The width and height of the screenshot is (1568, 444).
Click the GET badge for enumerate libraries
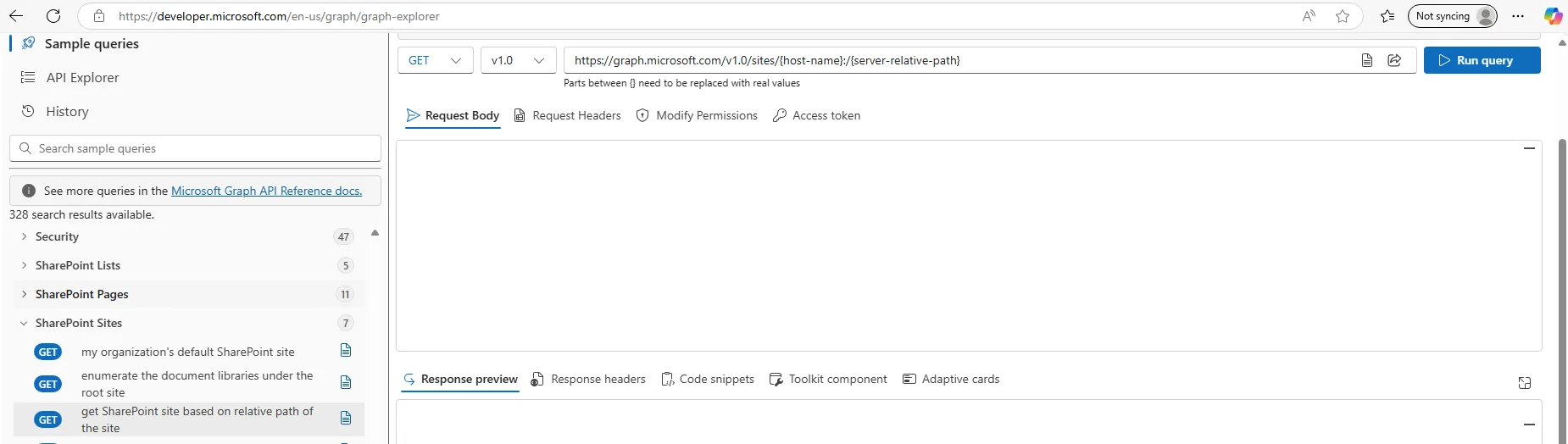pos(48,384)
